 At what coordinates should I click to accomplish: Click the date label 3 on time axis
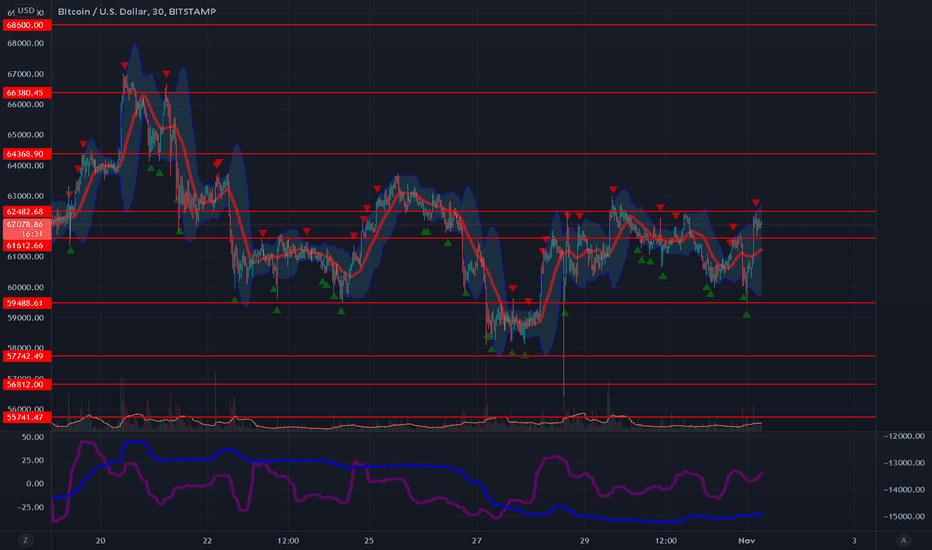pos(854,540)
